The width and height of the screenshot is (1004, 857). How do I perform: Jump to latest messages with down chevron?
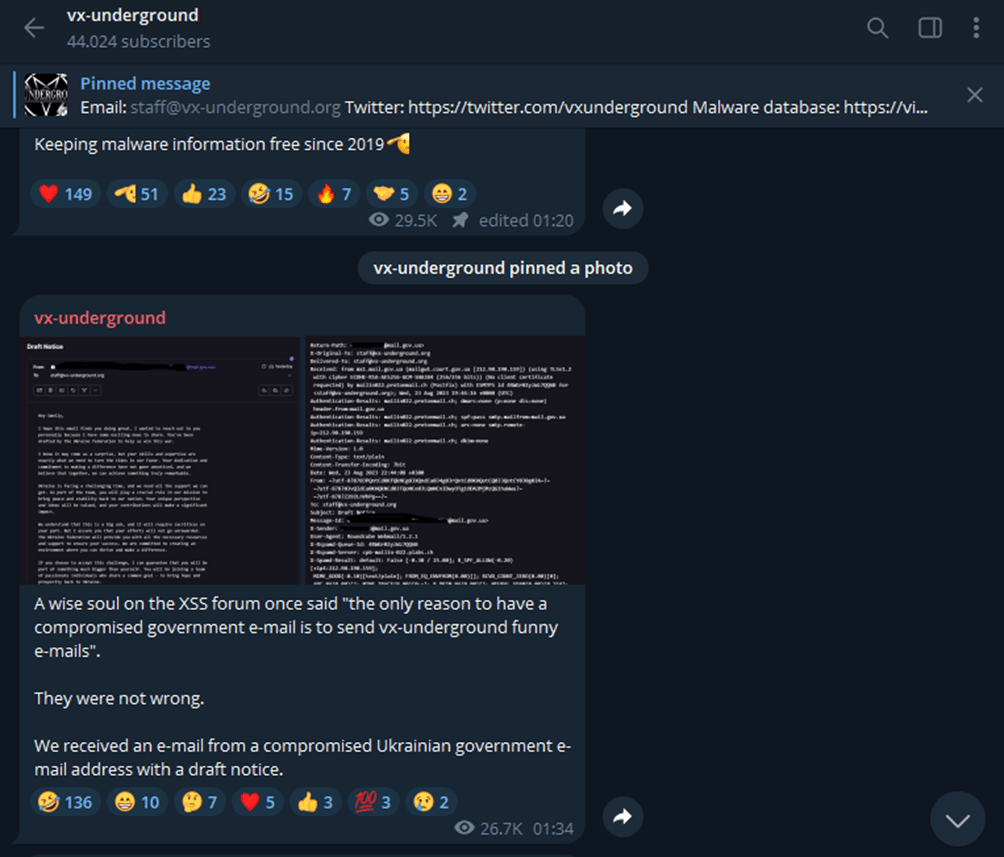click(x=957, y=819)
